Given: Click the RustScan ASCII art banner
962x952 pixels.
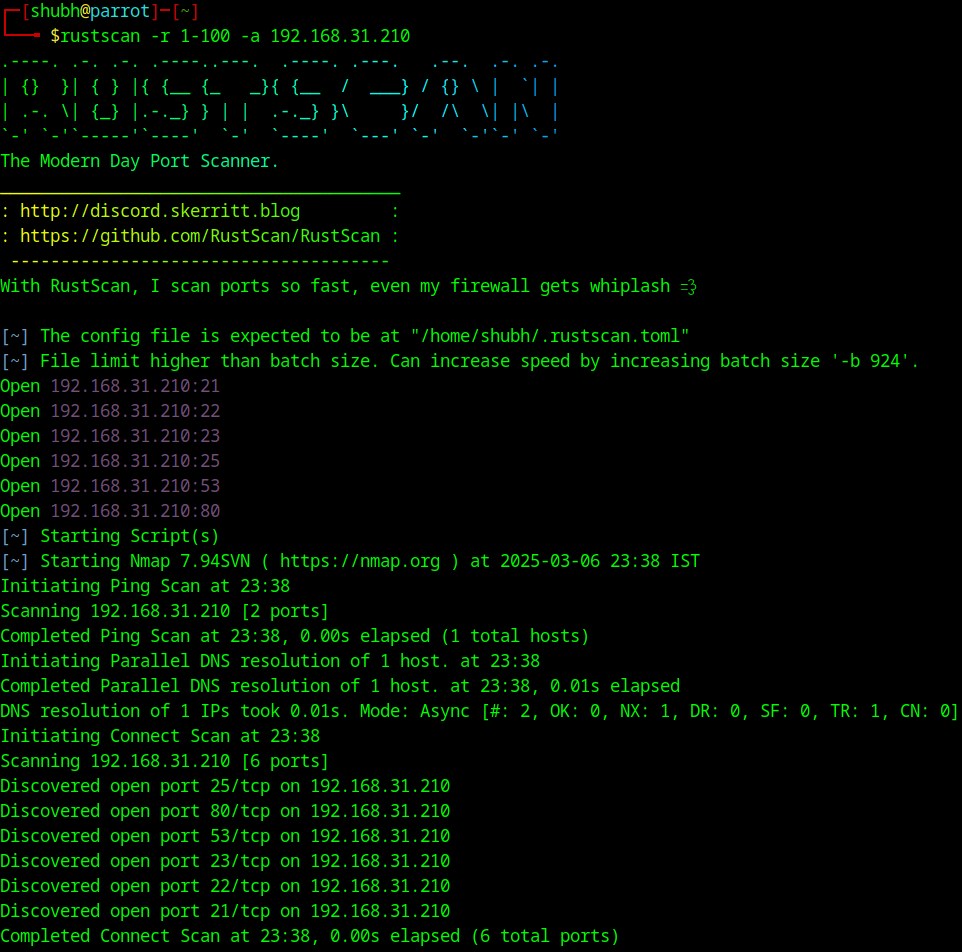Looking at the screenshot, I should (280, 99).
